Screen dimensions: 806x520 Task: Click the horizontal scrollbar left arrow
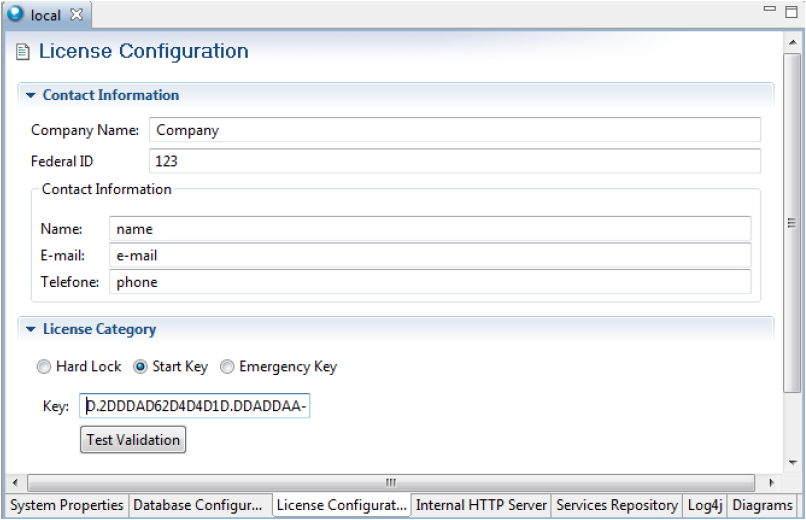[x=15, y=483]
